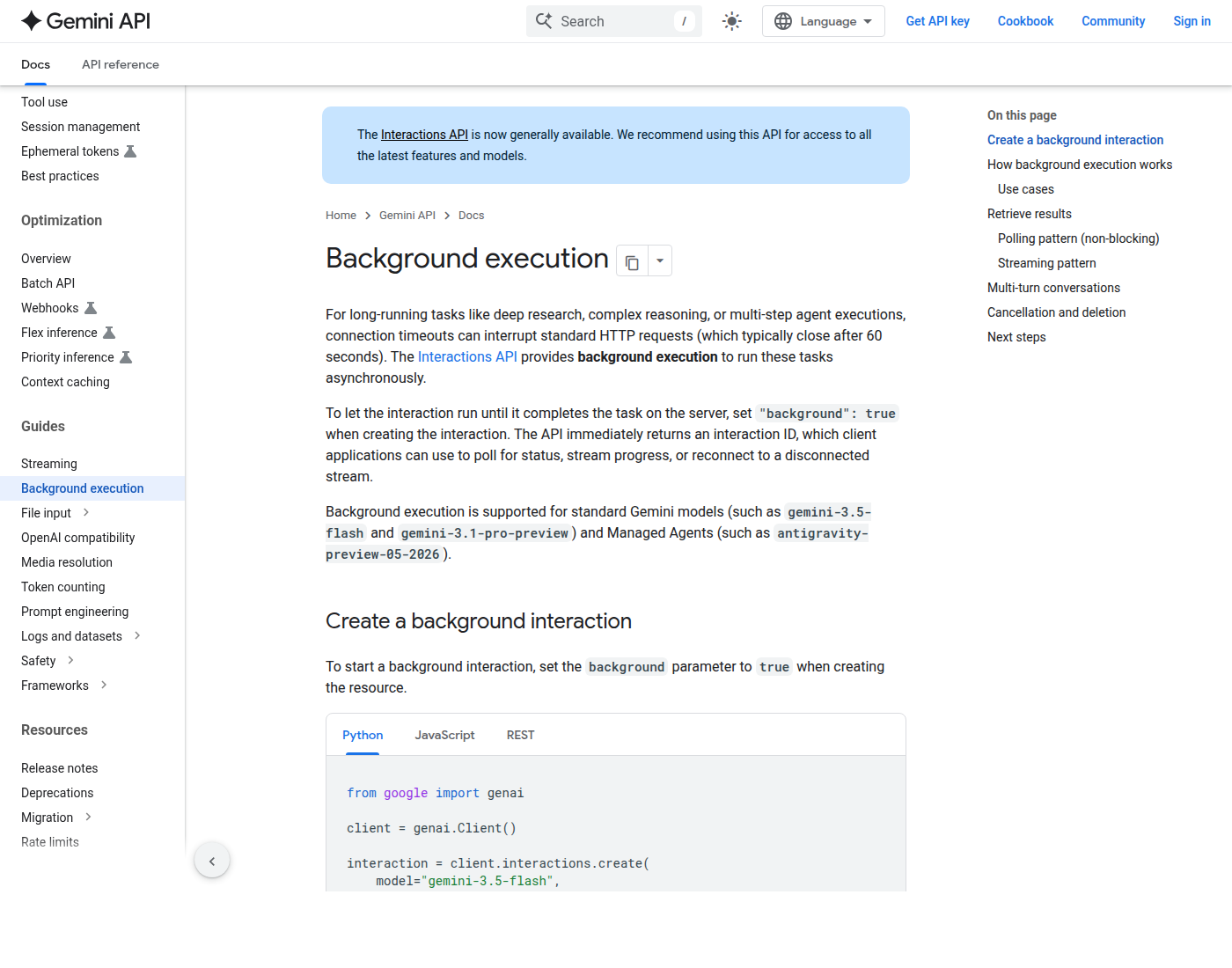Jump to How background execution works

click(x=1080, y=165)
